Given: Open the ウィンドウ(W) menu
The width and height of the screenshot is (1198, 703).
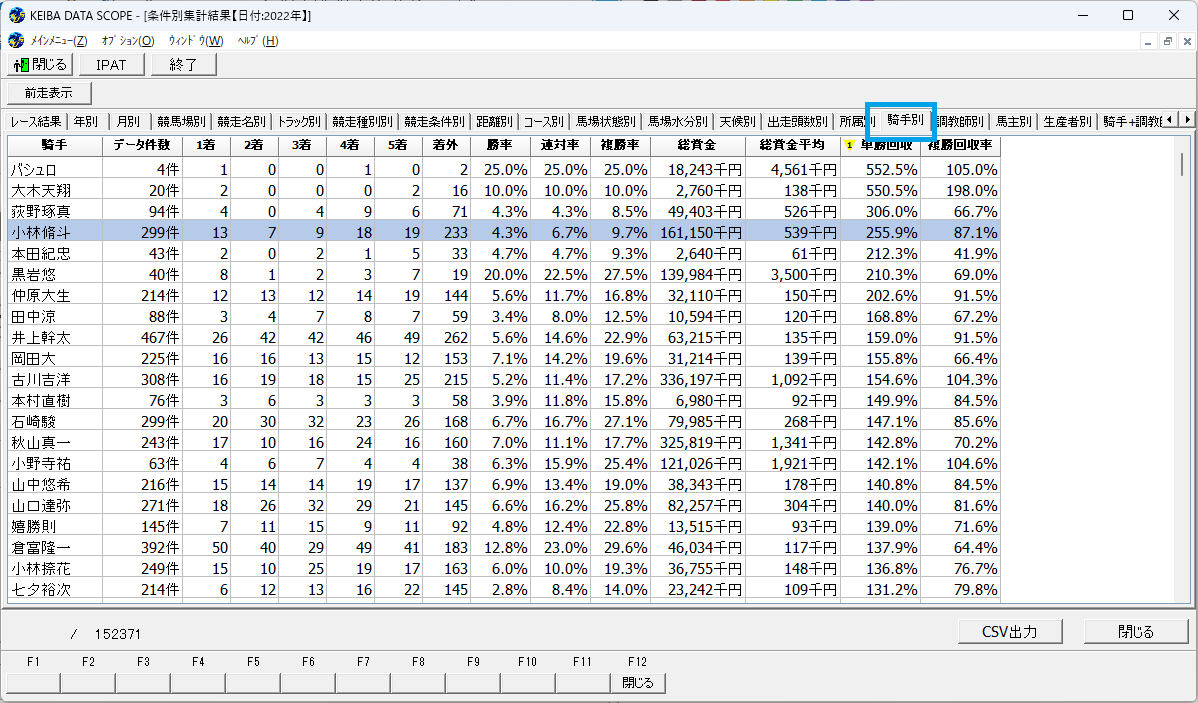Looking at the screenshot, I should [x=196, y=40].
